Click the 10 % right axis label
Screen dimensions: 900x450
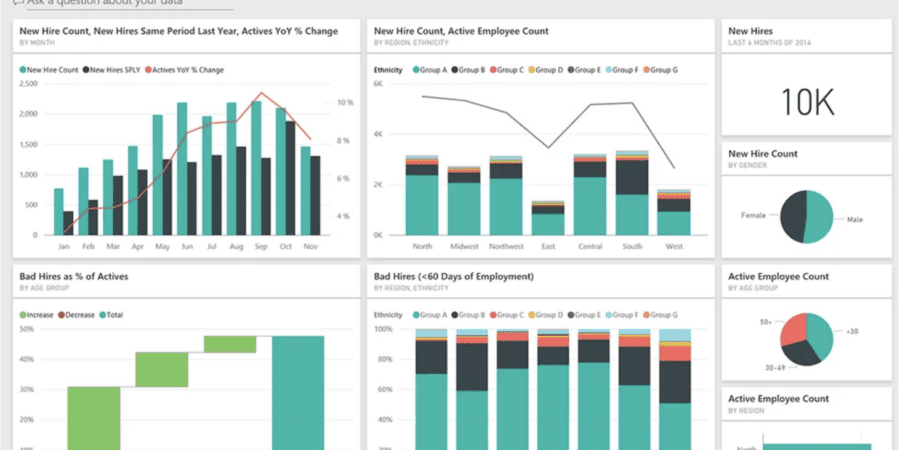click(345, 103)
